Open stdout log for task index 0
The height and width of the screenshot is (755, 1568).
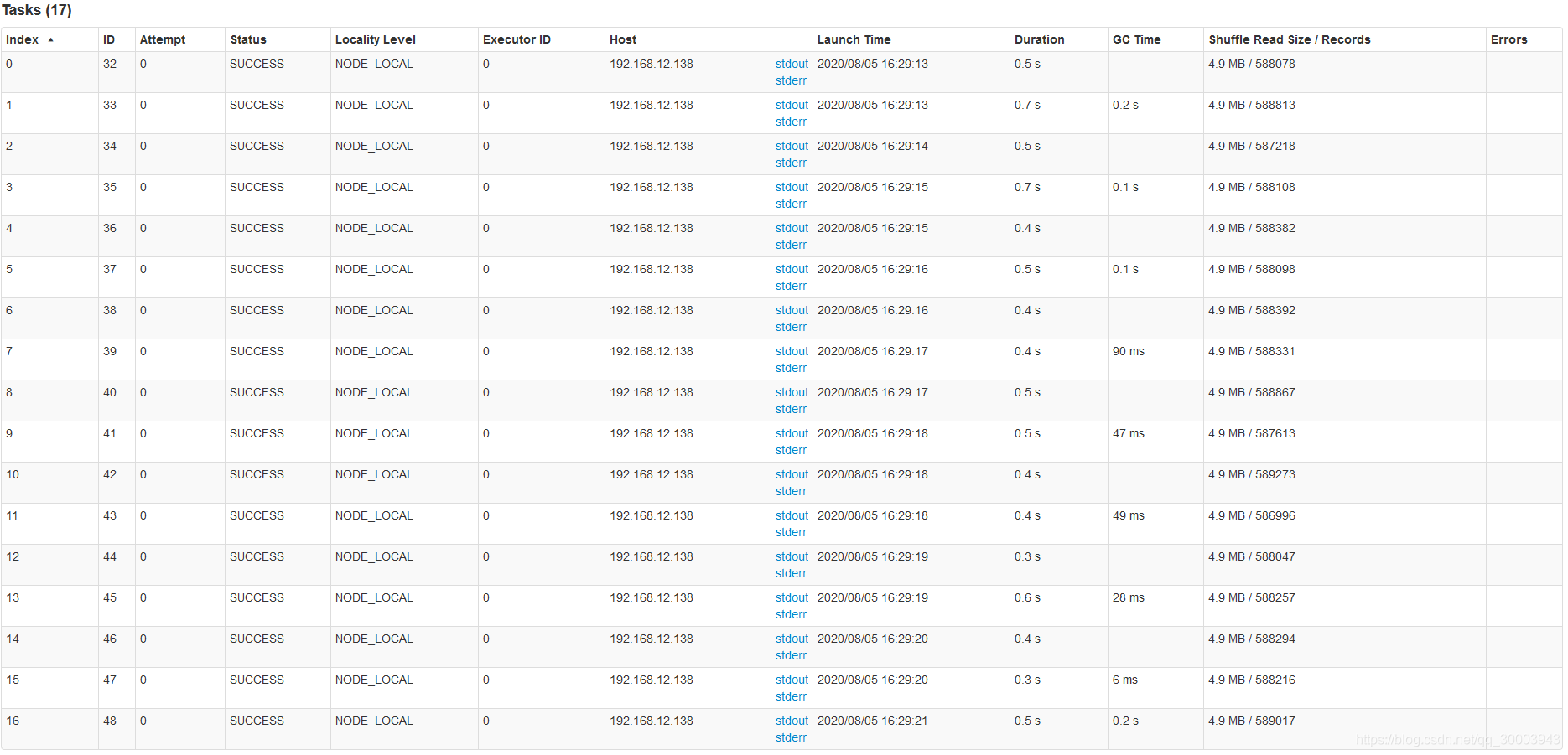[x=792, y=64]
